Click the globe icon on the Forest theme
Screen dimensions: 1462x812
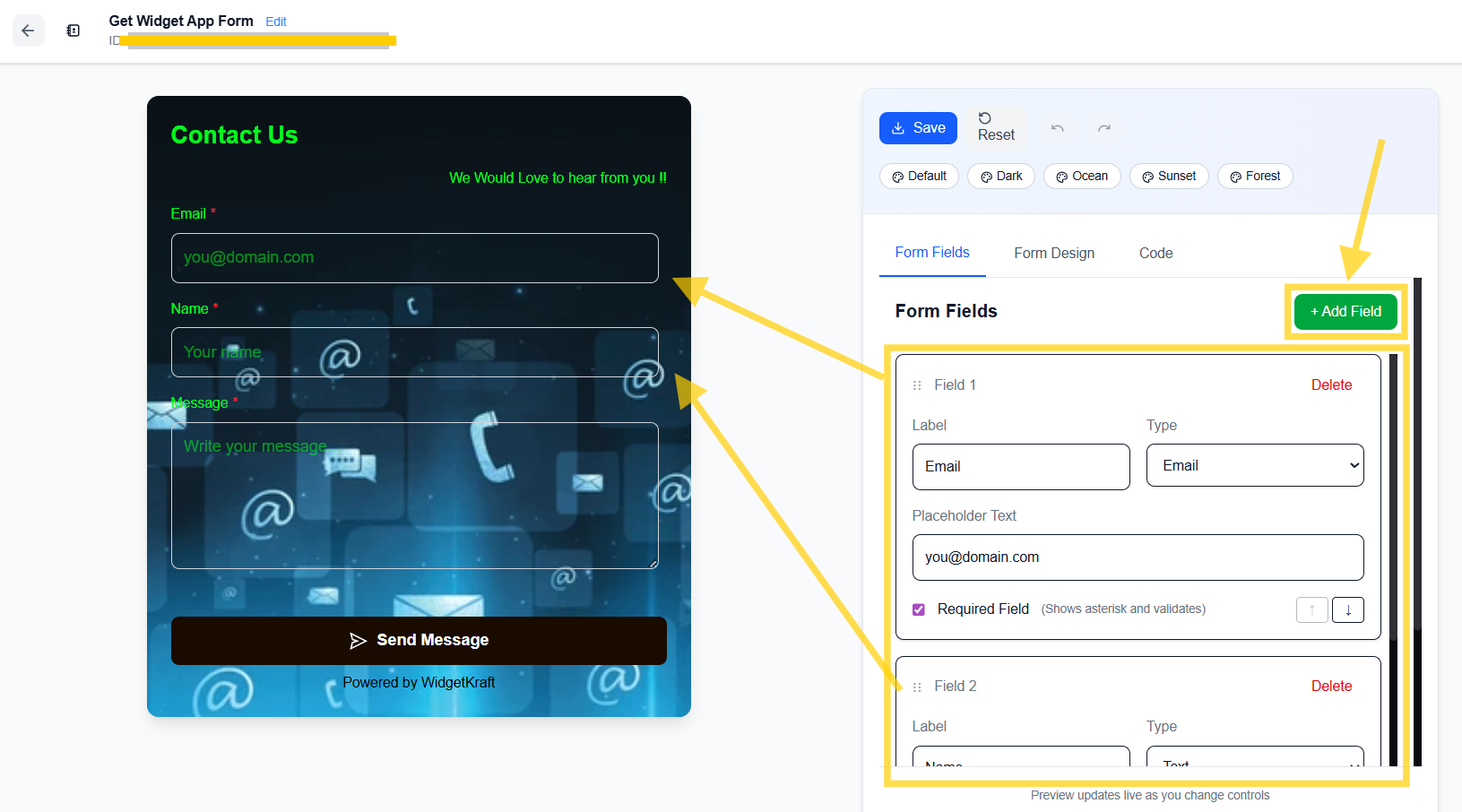coord(1233,176)
